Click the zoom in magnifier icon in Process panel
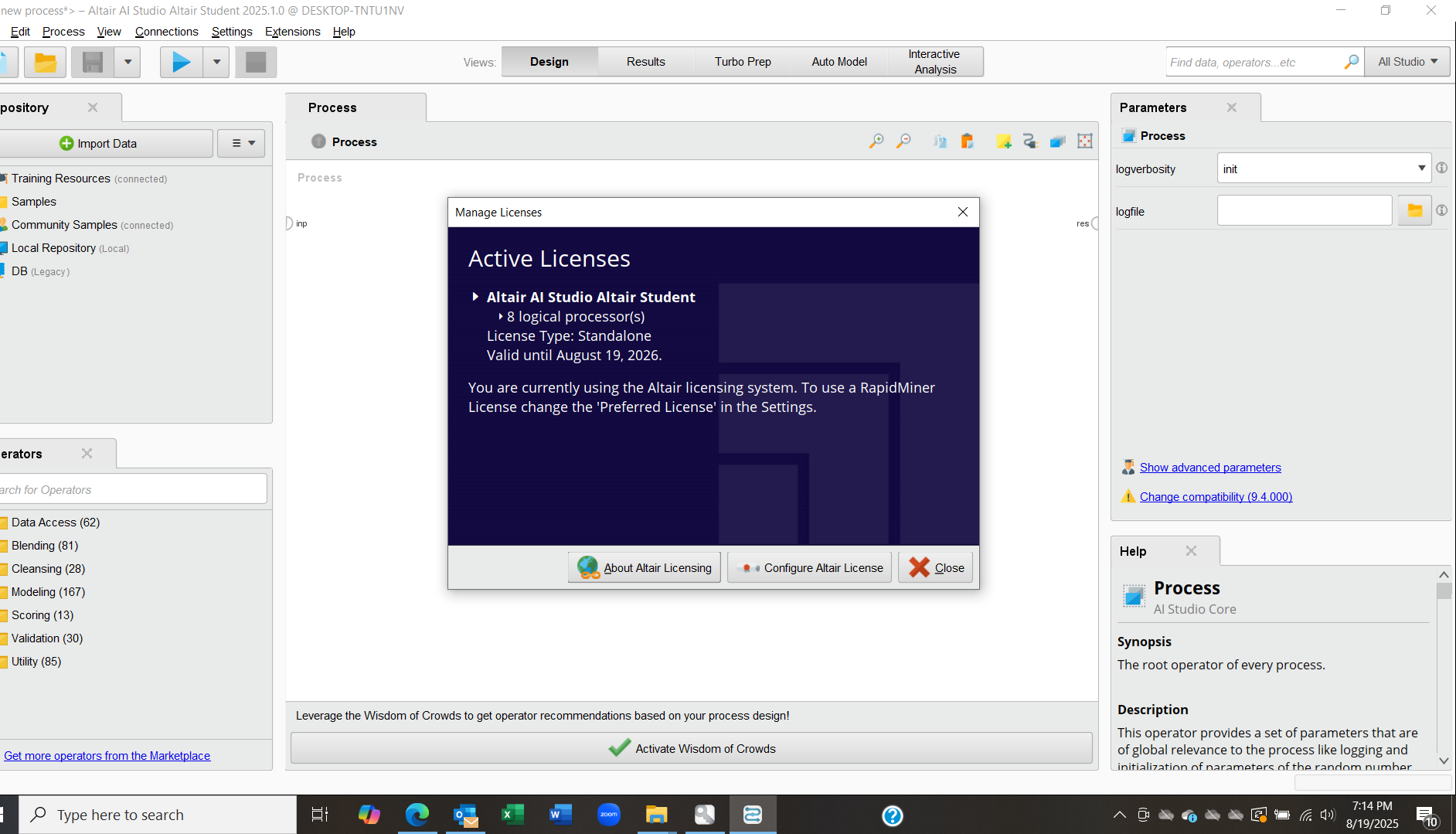Image resolution: width=1456 pixels, height=834 pixels. point(876,141)
